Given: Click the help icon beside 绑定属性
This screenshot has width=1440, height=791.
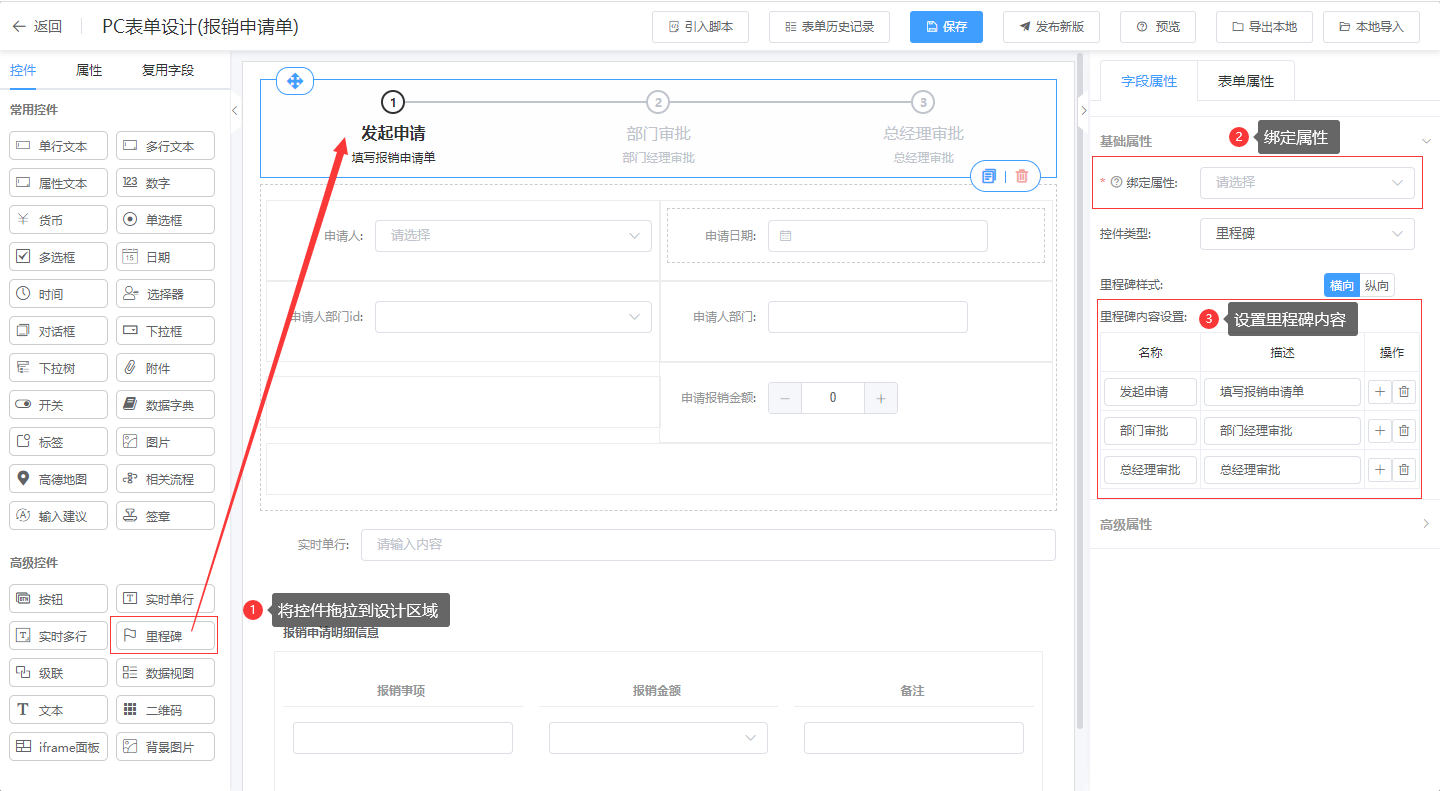Looking at the screenshot, I should pyautogui.click(x=1116, y=183).
